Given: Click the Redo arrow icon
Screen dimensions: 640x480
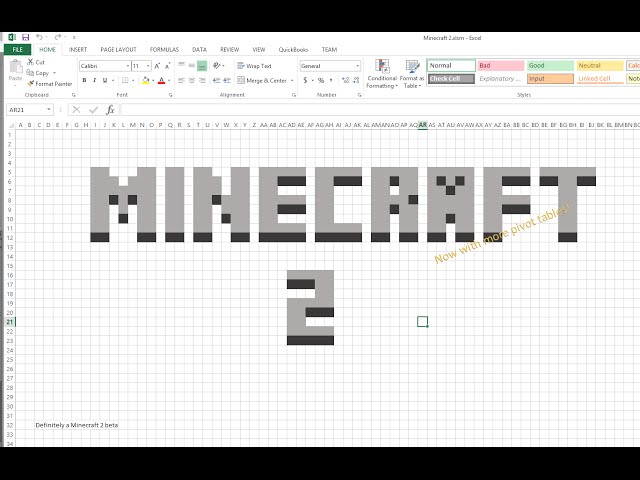Looking at the screenshot, I should tap(58, 37).
